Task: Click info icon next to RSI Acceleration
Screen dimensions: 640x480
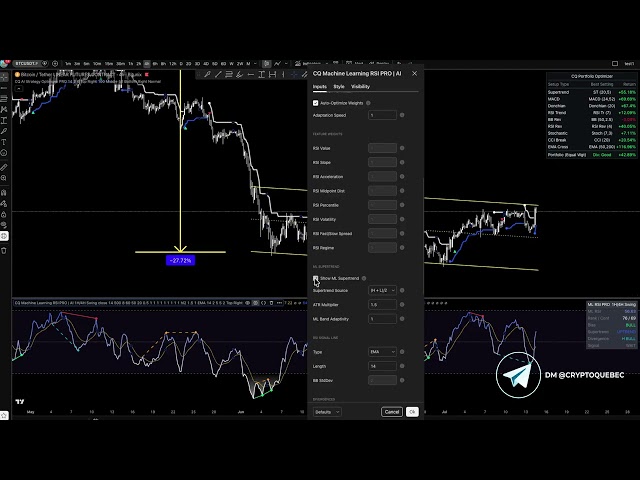Action: [402, 177]
